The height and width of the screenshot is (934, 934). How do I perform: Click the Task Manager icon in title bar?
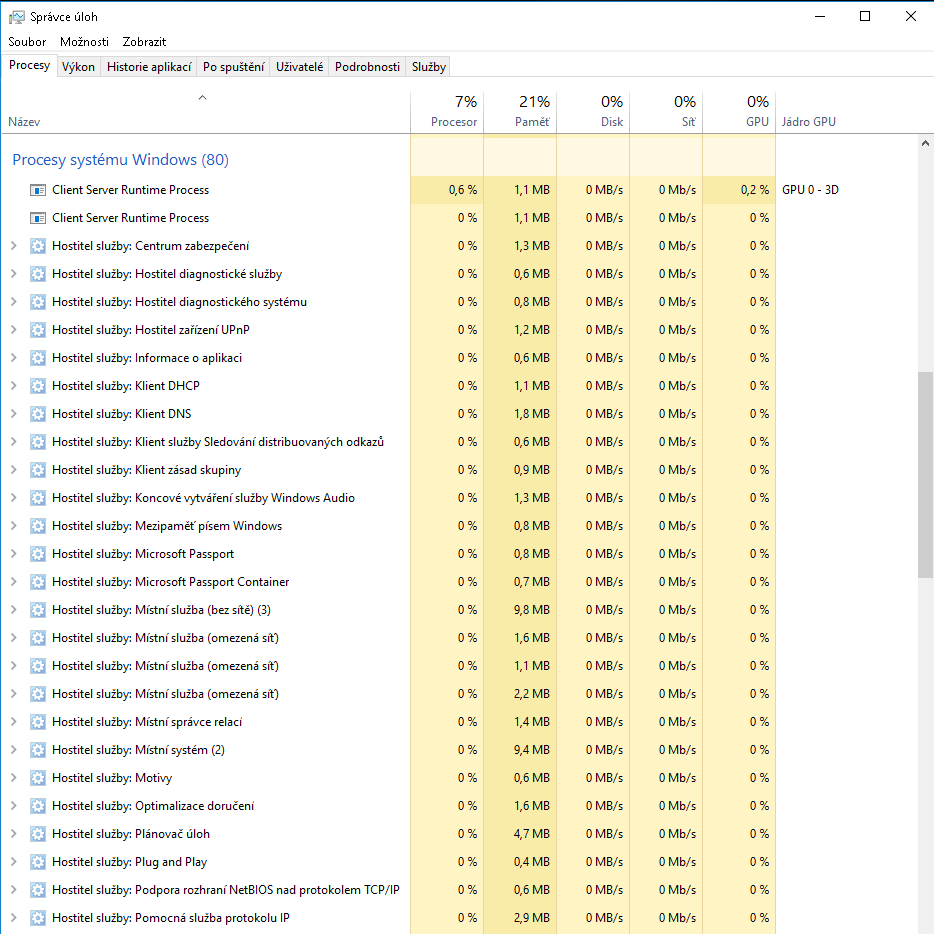tap(17, 17)
